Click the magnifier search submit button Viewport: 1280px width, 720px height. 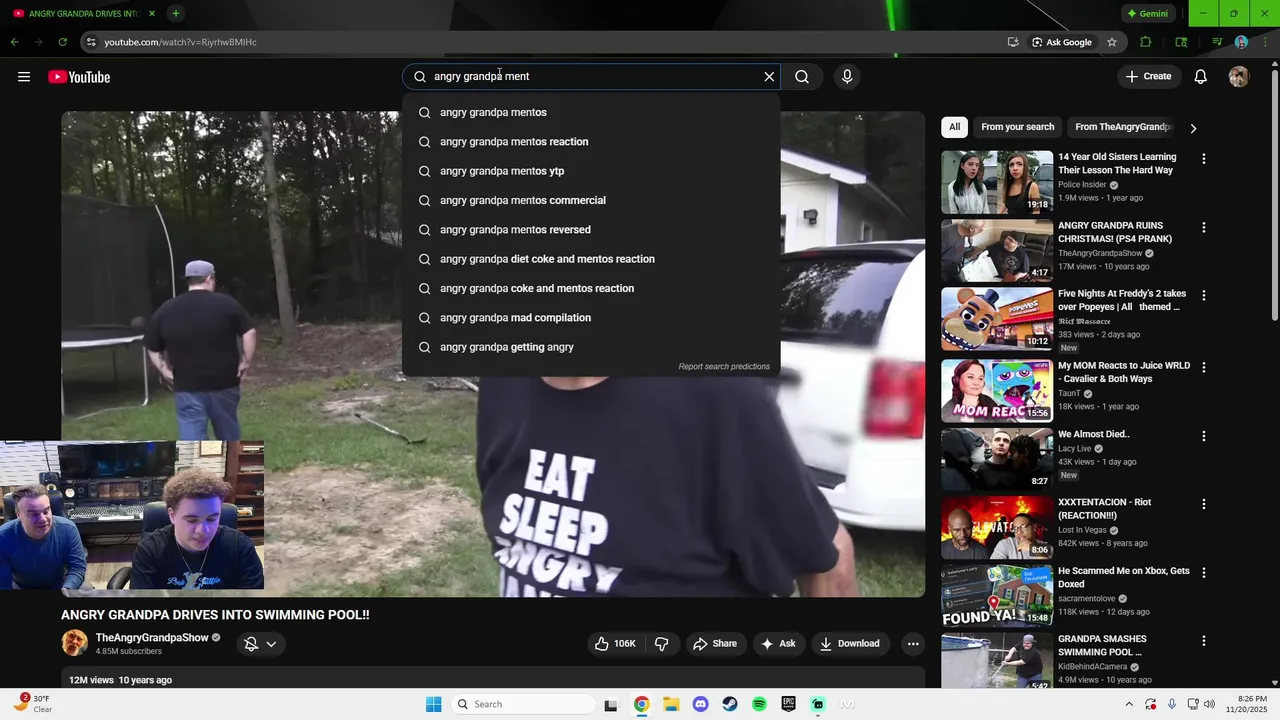[802, 77]
